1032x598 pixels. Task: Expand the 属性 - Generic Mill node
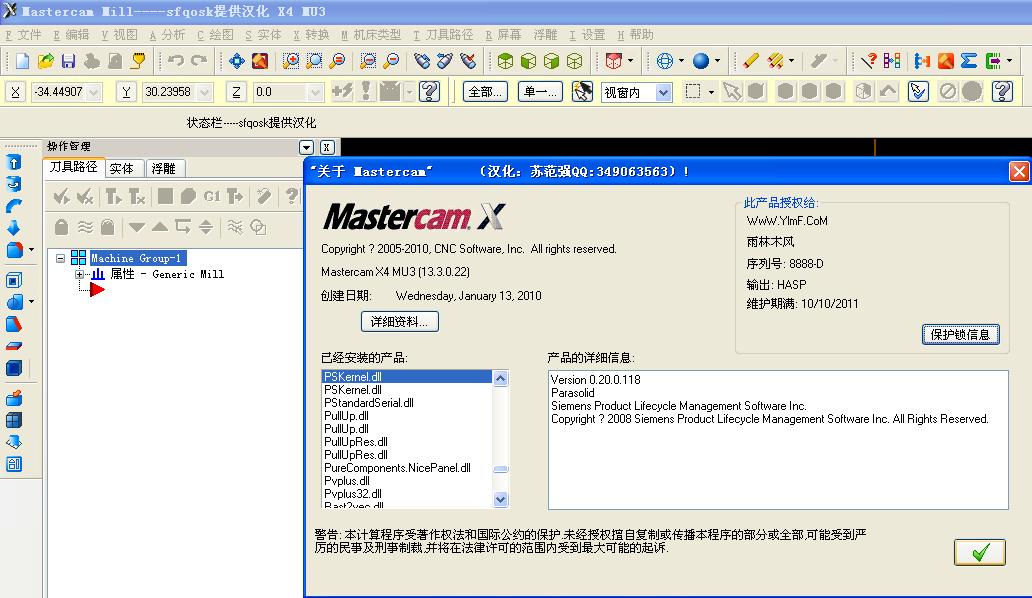click(79, 274)
